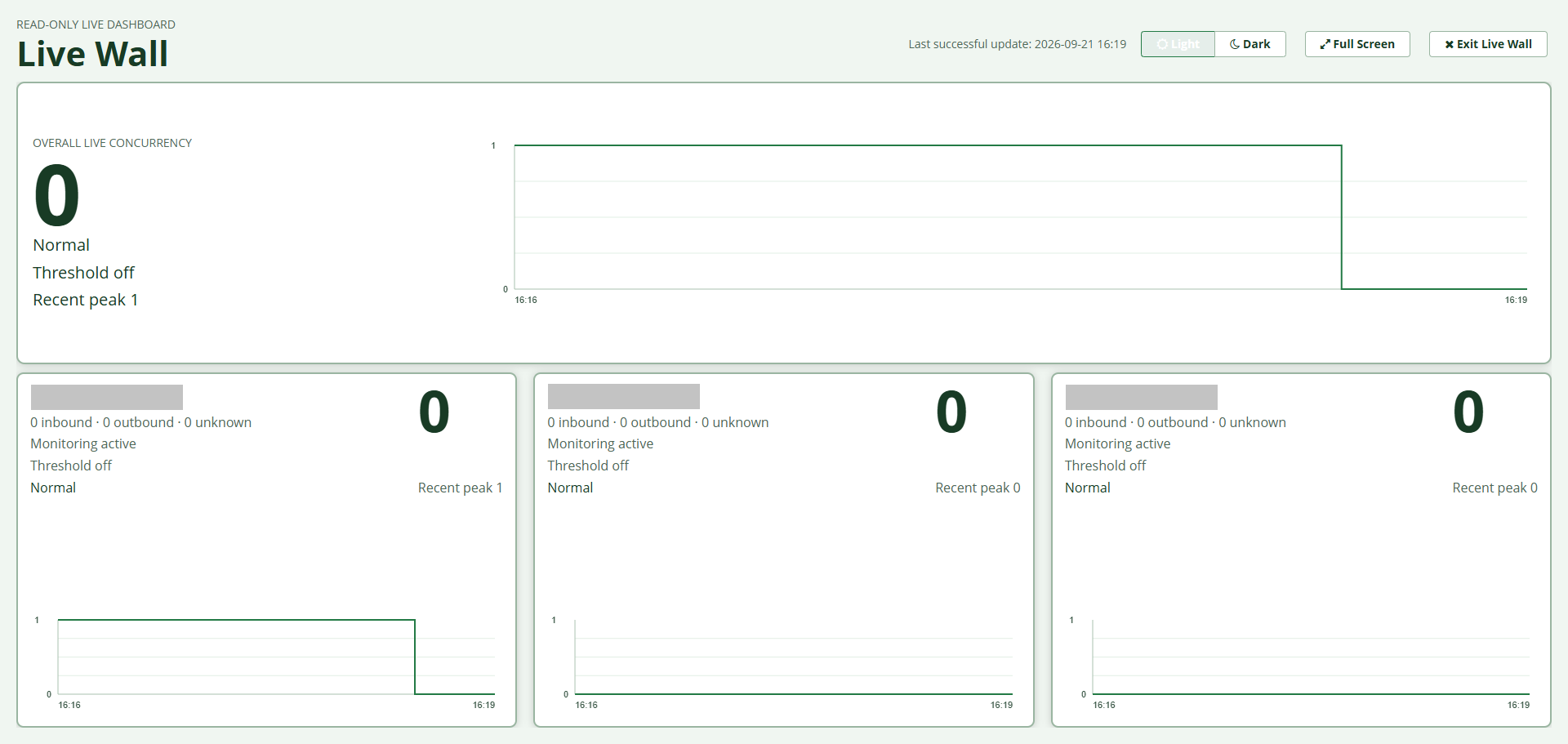Screen dimensions: 1568x744
Task: Click the second queue's redacted name label
Action: [624, 396]
